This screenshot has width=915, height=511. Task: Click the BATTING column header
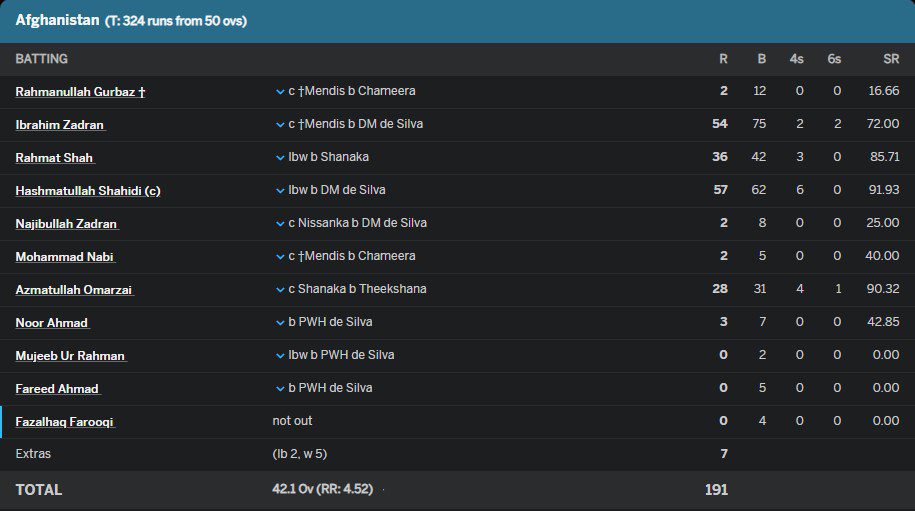42,59
